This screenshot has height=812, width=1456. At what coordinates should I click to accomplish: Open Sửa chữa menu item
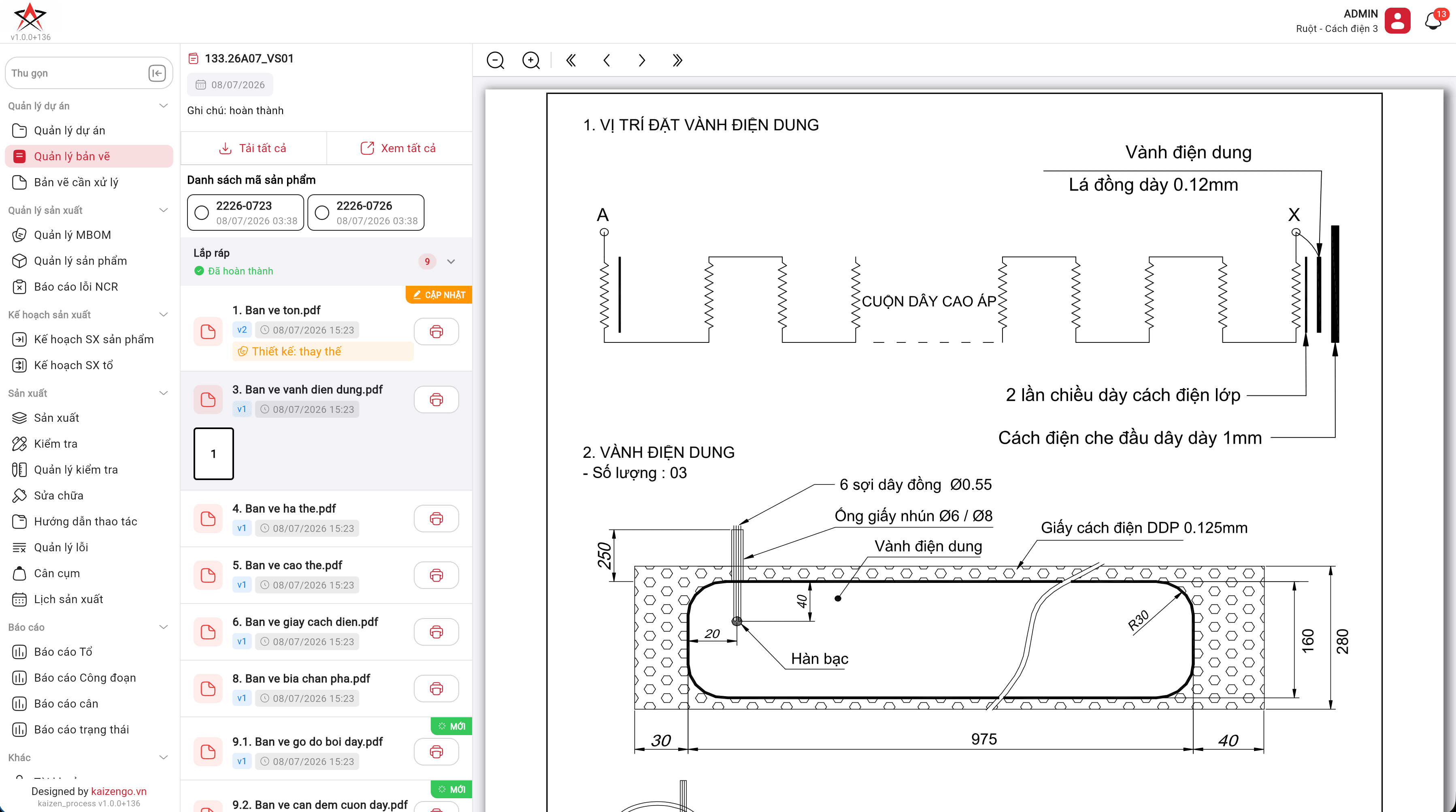[89, 495]
